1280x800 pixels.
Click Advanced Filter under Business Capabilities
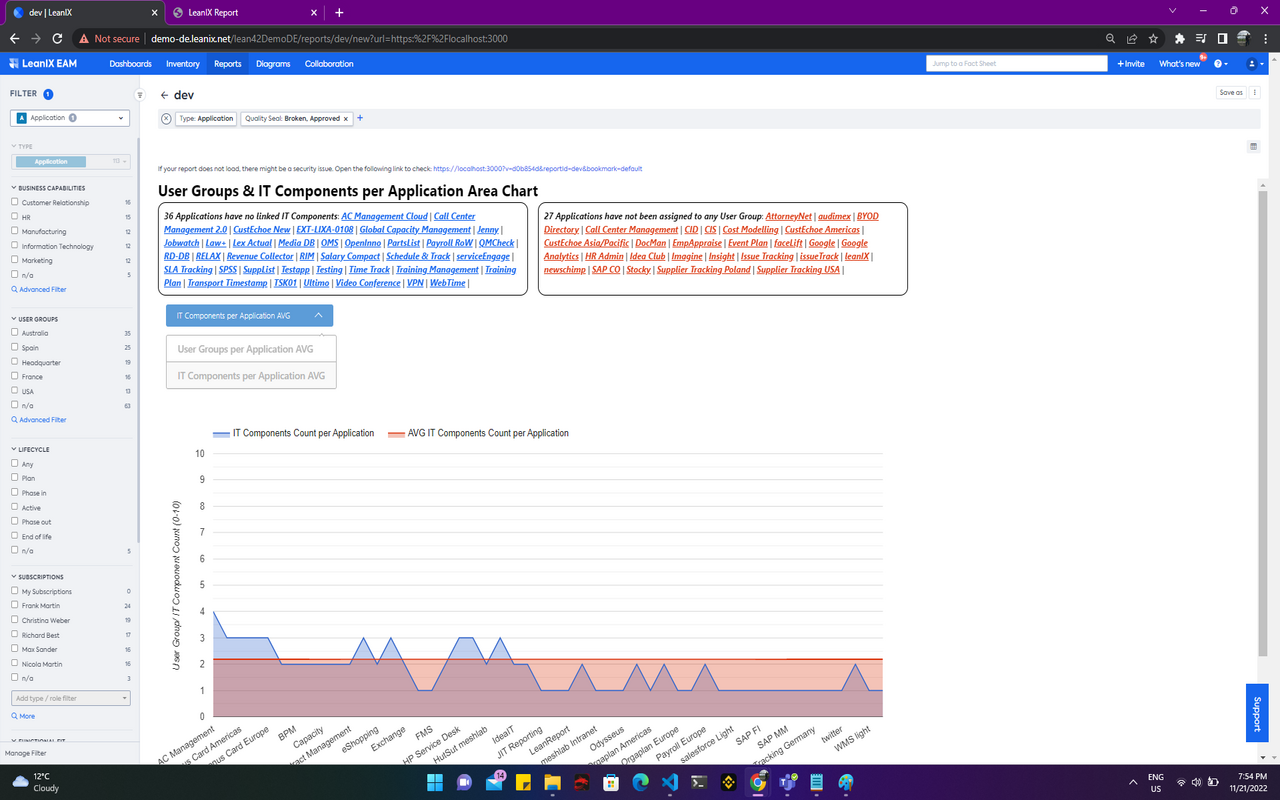[x=39, y=289]
